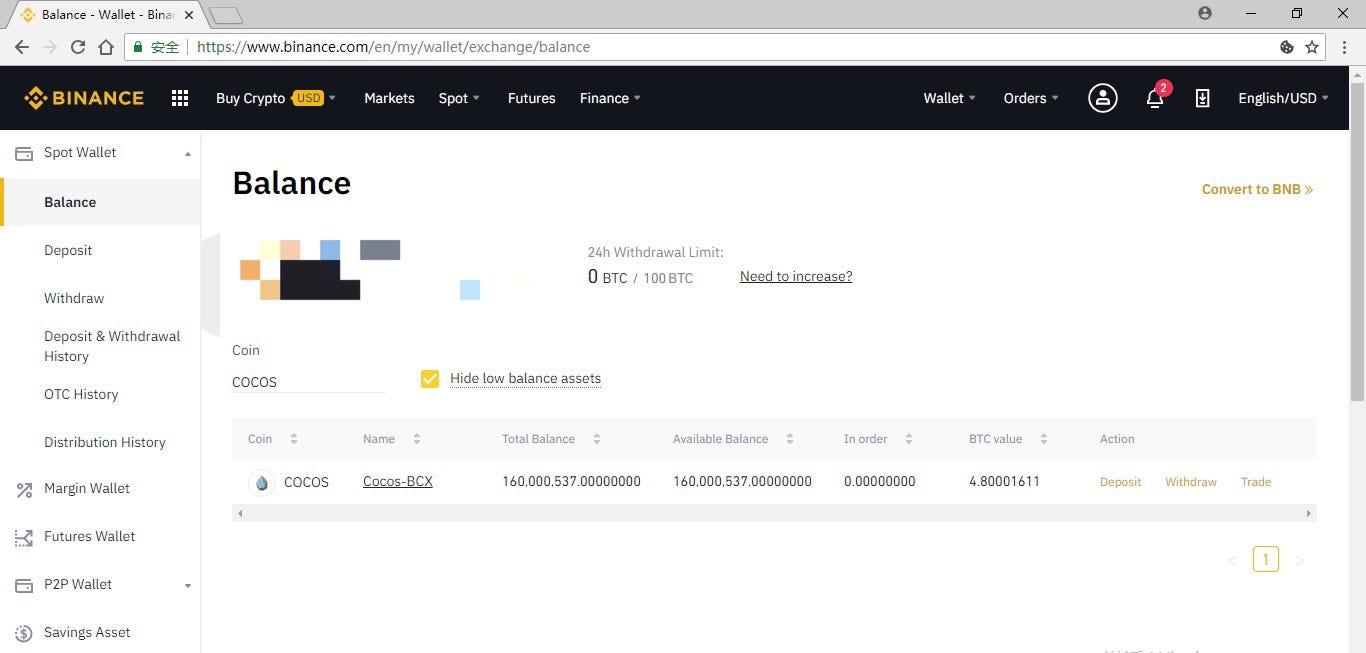The width and height of the screenshot is (1366, 653).
Task: Click Trade action for COCOS
Action: click(x=1256, y=482)
